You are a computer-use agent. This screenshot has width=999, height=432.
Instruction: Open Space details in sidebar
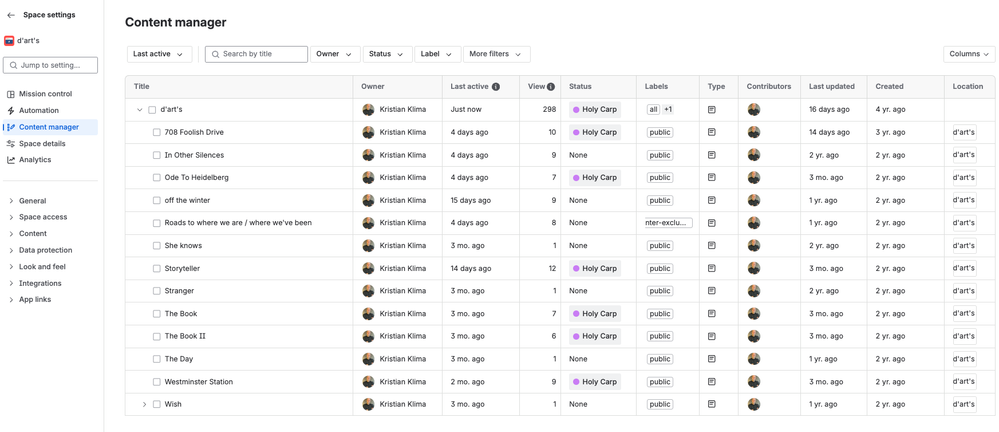(x=50, y=144)
